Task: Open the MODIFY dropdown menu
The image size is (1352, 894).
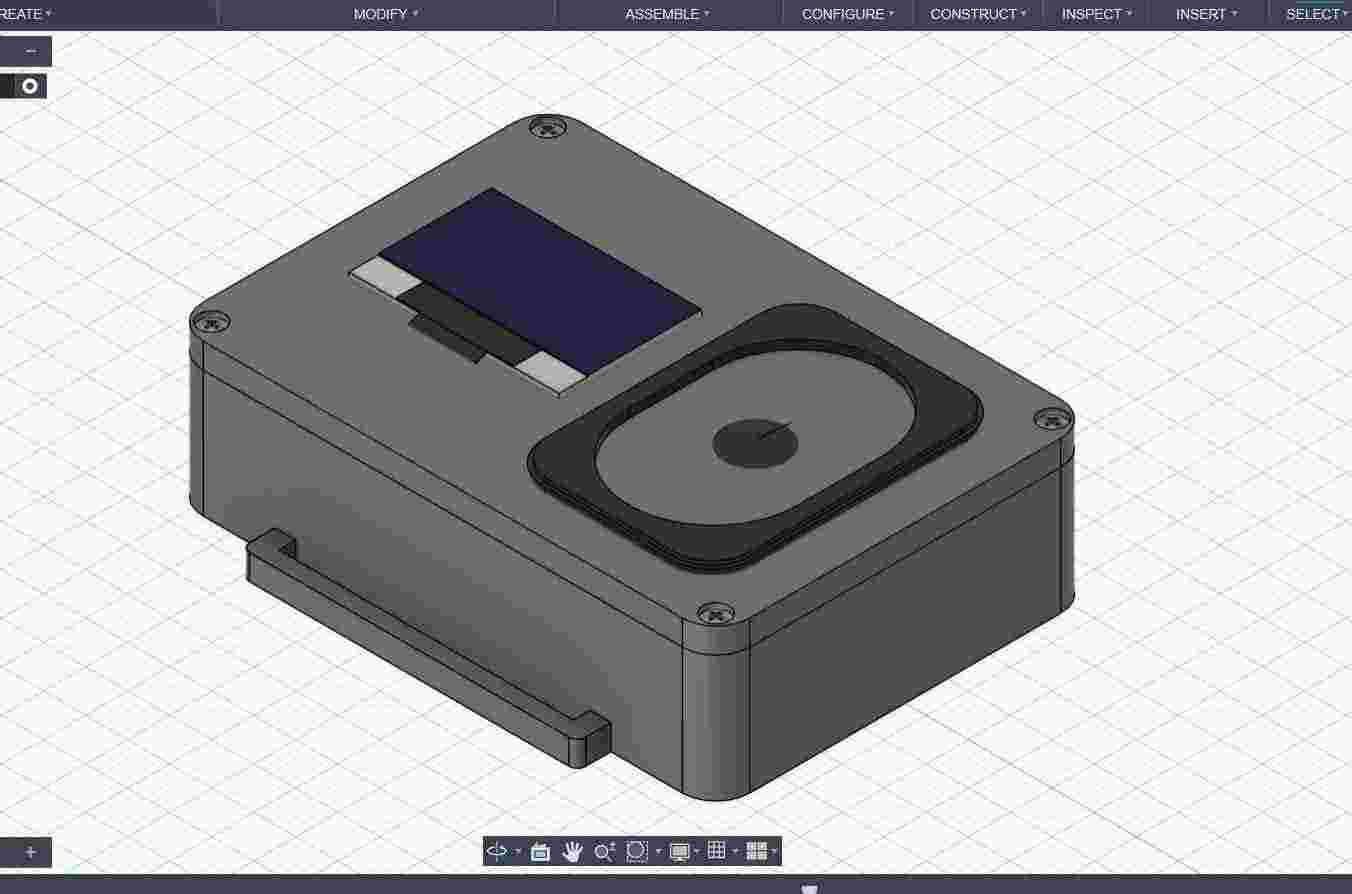Action: tap(386, 14)
